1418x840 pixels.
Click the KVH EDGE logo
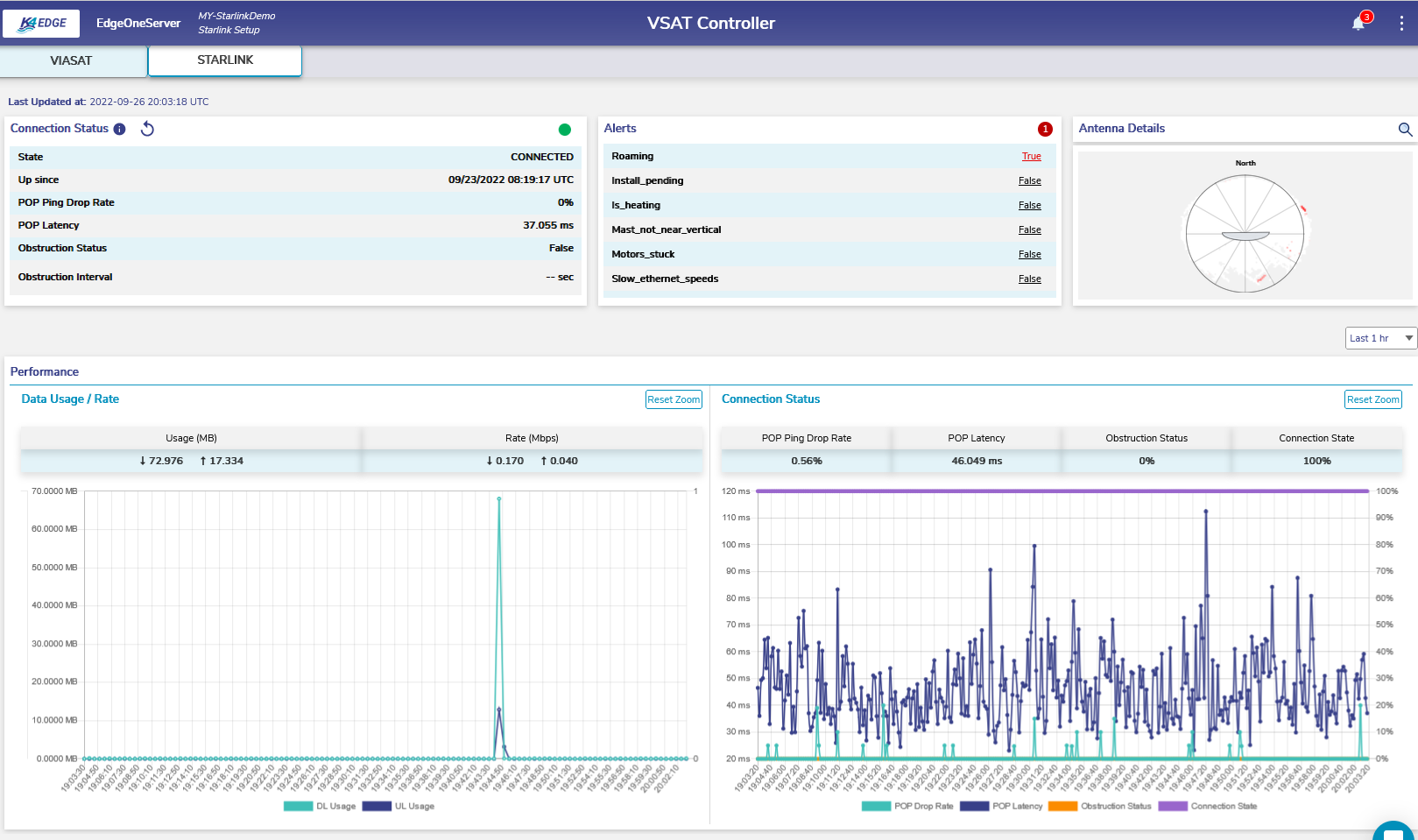[x=41, y=24]
